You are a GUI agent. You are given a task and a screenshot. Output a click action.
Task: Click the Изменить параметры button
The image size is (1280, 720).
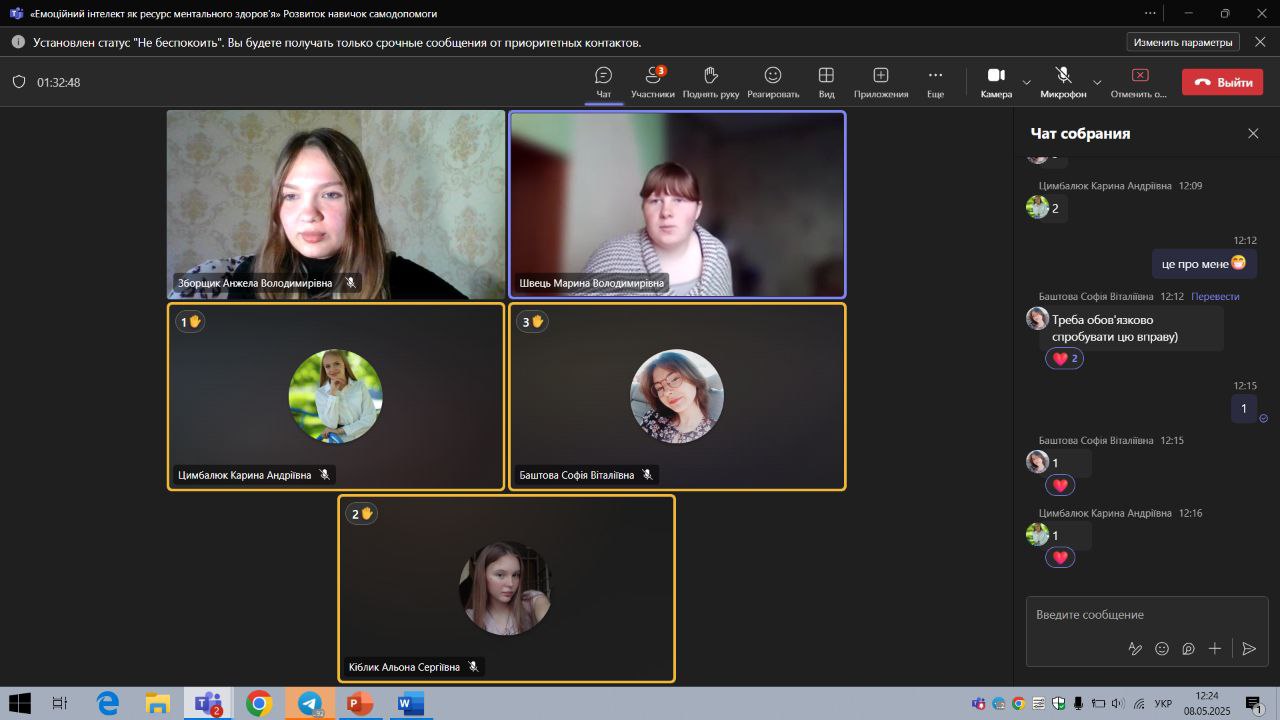pos(1183,42)
